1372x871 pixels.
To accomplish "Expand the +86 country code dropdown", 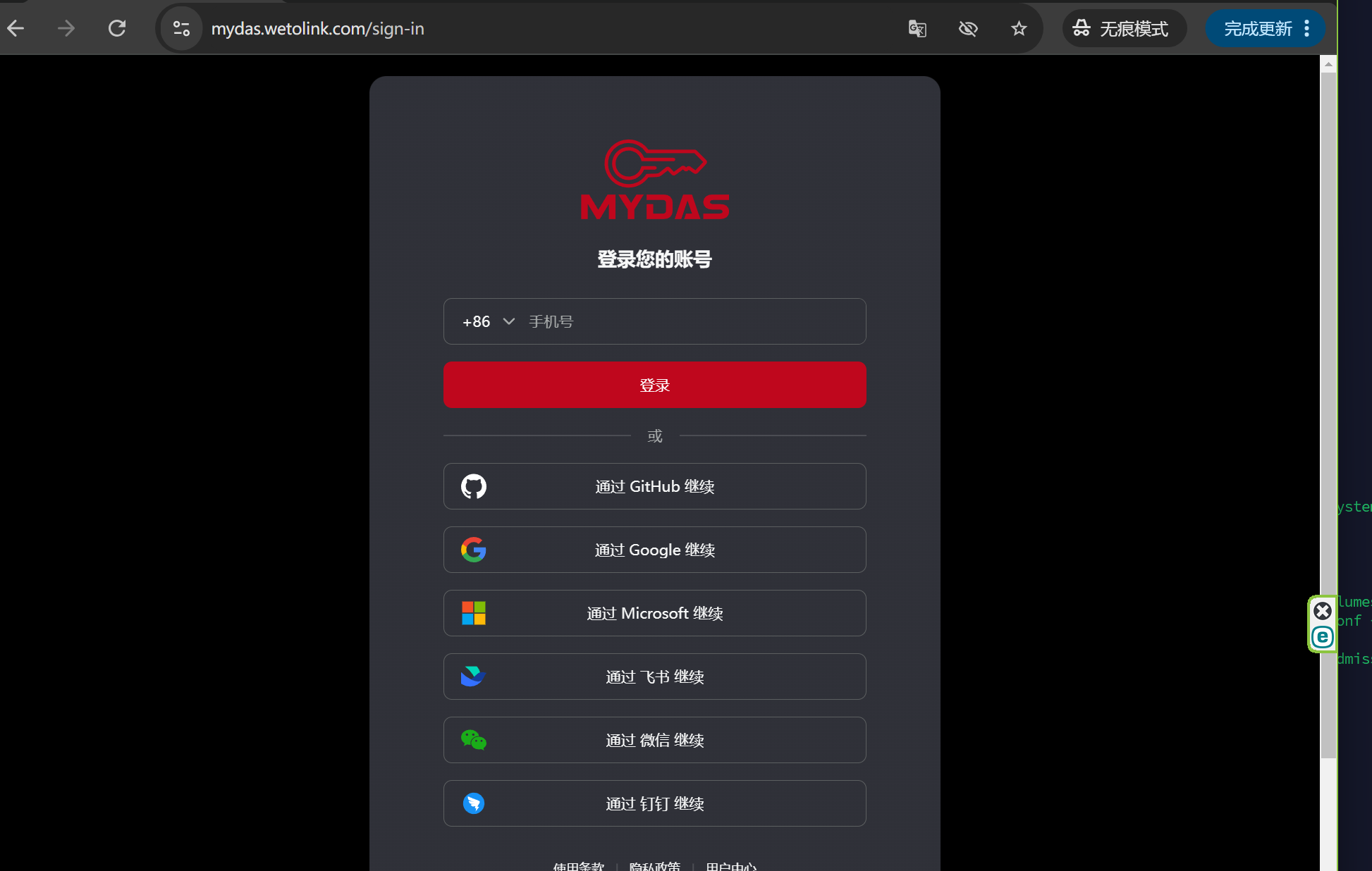I will (489, 321).
